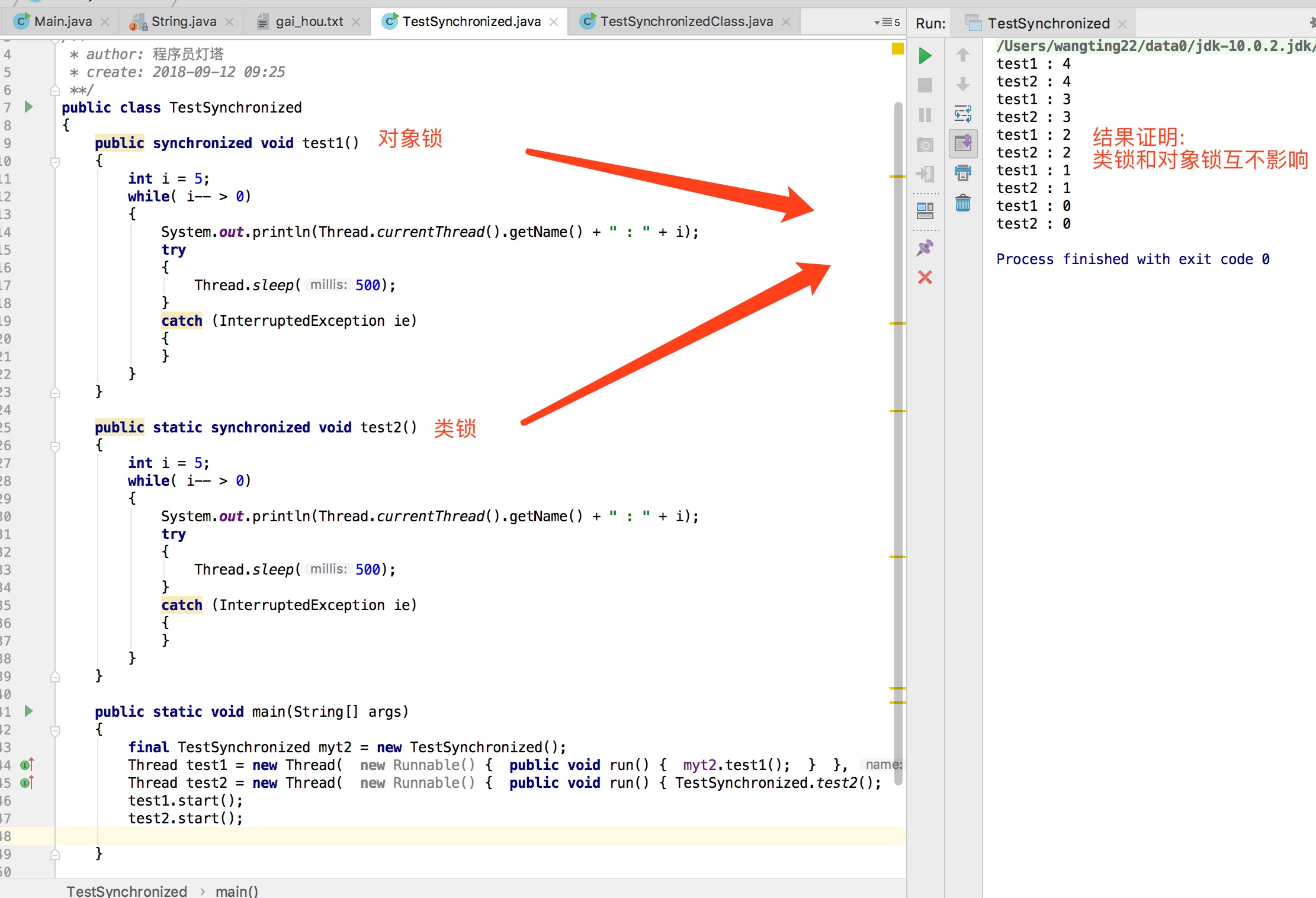The height and width of the screenshot is (898, 1316).
Task: Click the stop square icon
Action: coord(925,85)
